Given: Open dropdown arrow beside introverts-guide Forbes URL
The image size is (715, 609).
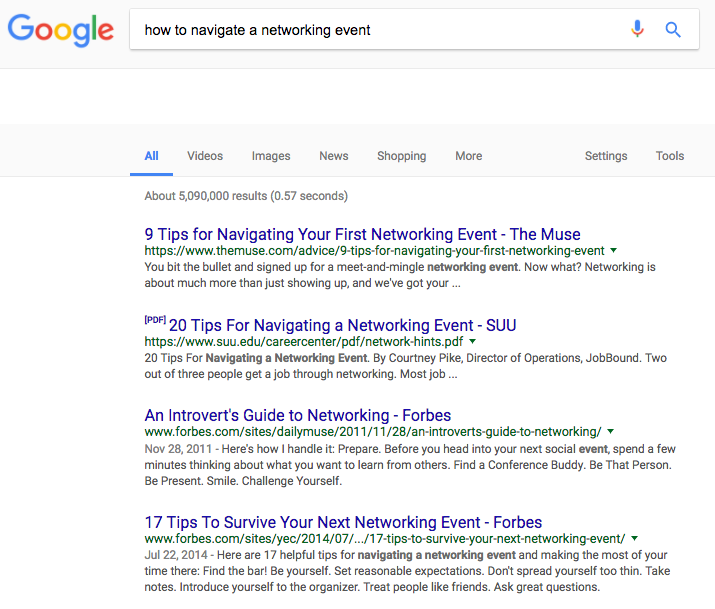Looking at the screenshot, I should click(x=611, y=431).
